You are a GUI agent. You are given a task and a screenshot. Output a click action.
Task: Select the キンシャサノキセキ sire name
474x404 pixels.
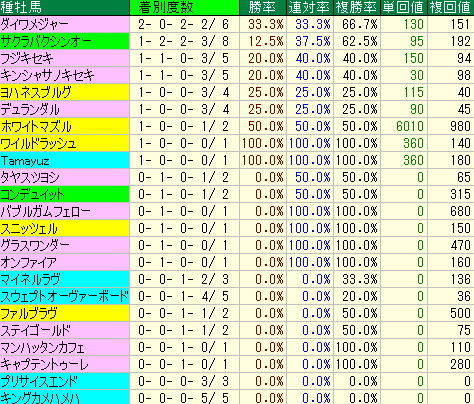(x=47, y=75)
